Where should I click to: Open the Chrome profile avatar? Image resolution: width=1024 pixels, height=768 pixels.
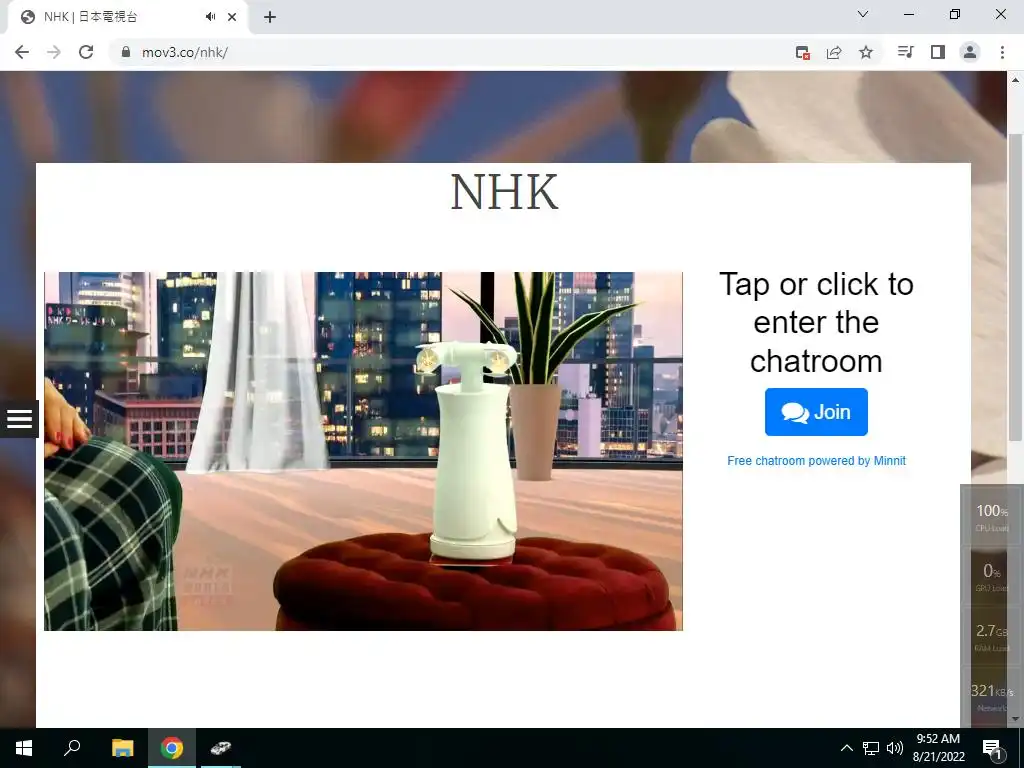tap(970, 52)
